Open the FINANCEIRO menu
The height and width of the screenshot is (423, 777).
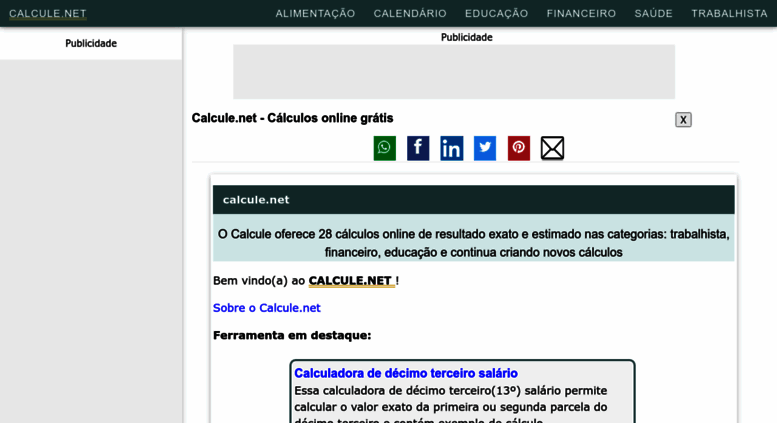(581, 13)
